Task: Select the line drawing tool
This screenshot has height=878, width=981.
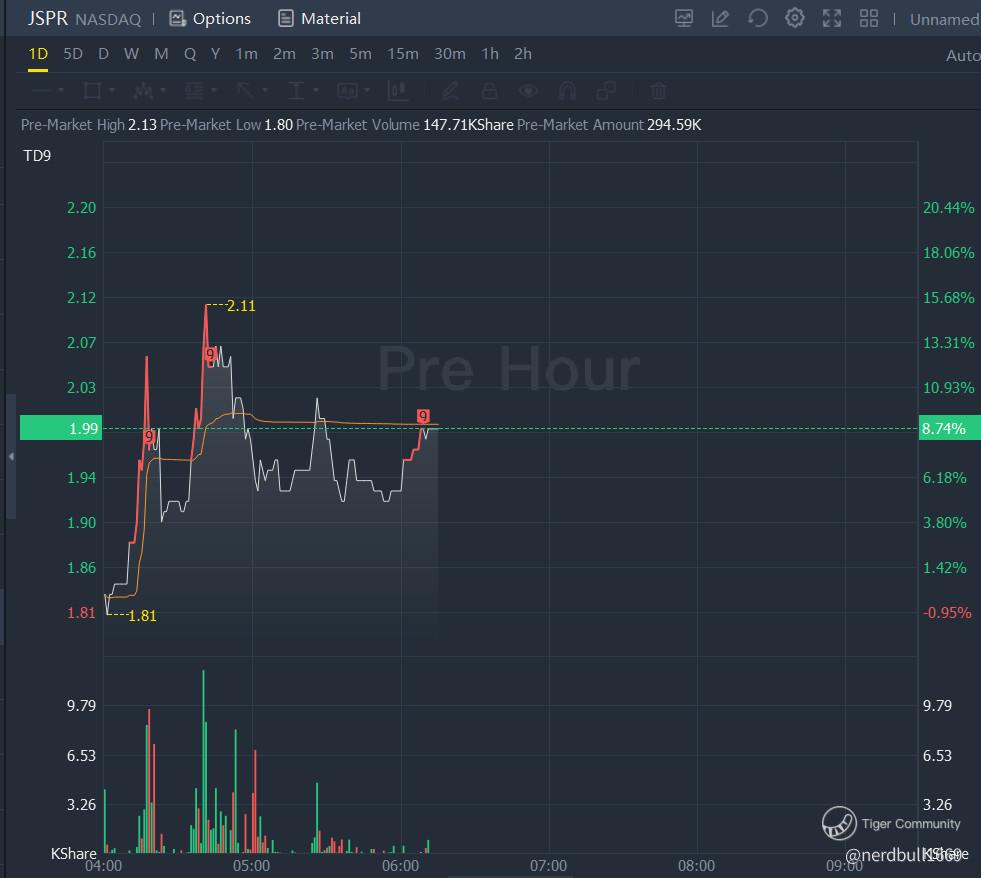Action: click(42, 91)
